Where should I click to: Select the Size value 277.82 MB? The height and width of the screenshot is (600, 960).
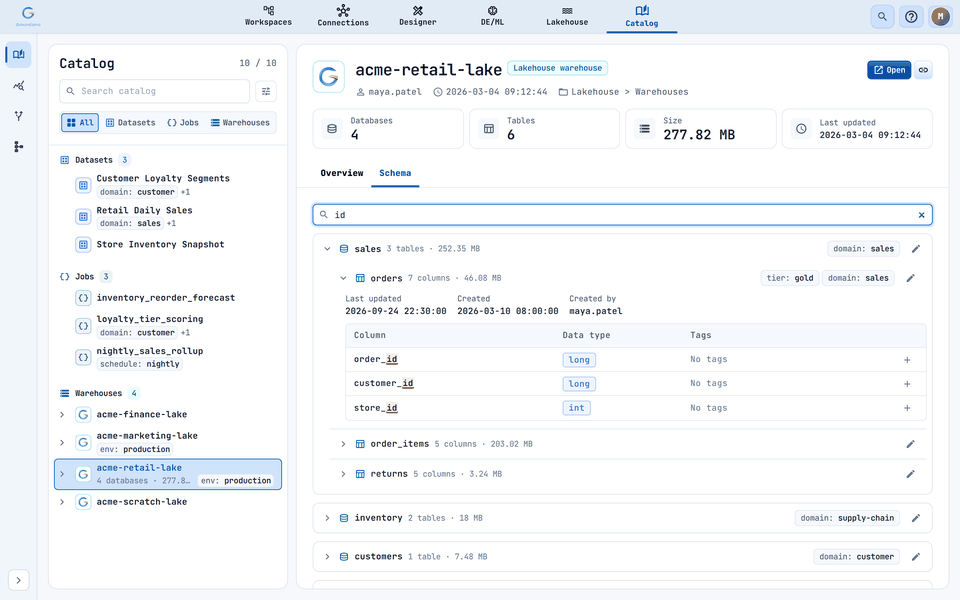click(699, 135)
